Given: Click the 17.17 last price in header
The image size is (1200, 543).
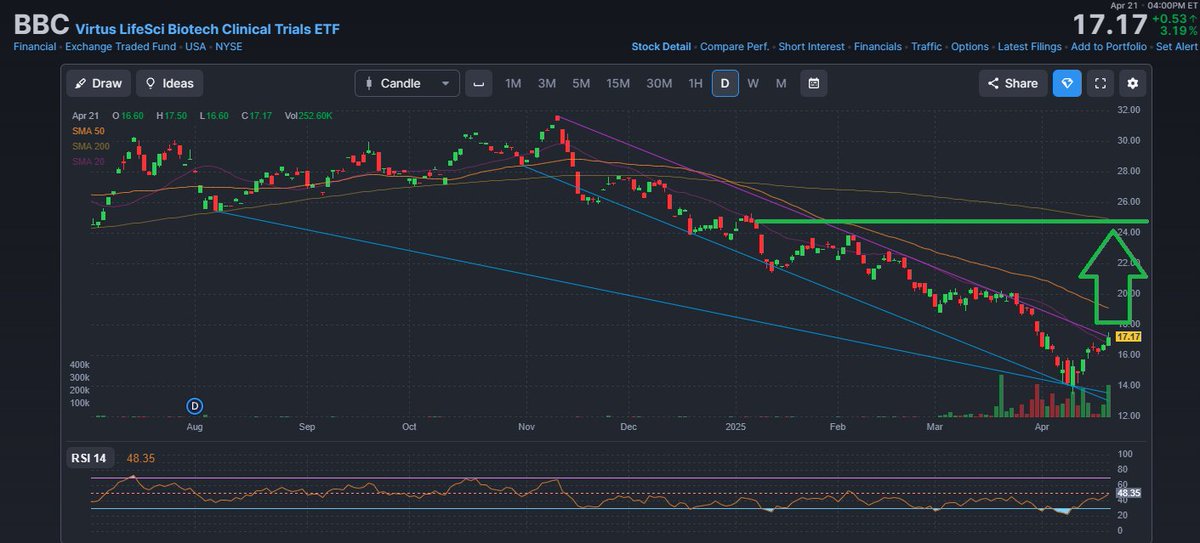Looking at the screenshot, I should 1110,25.
